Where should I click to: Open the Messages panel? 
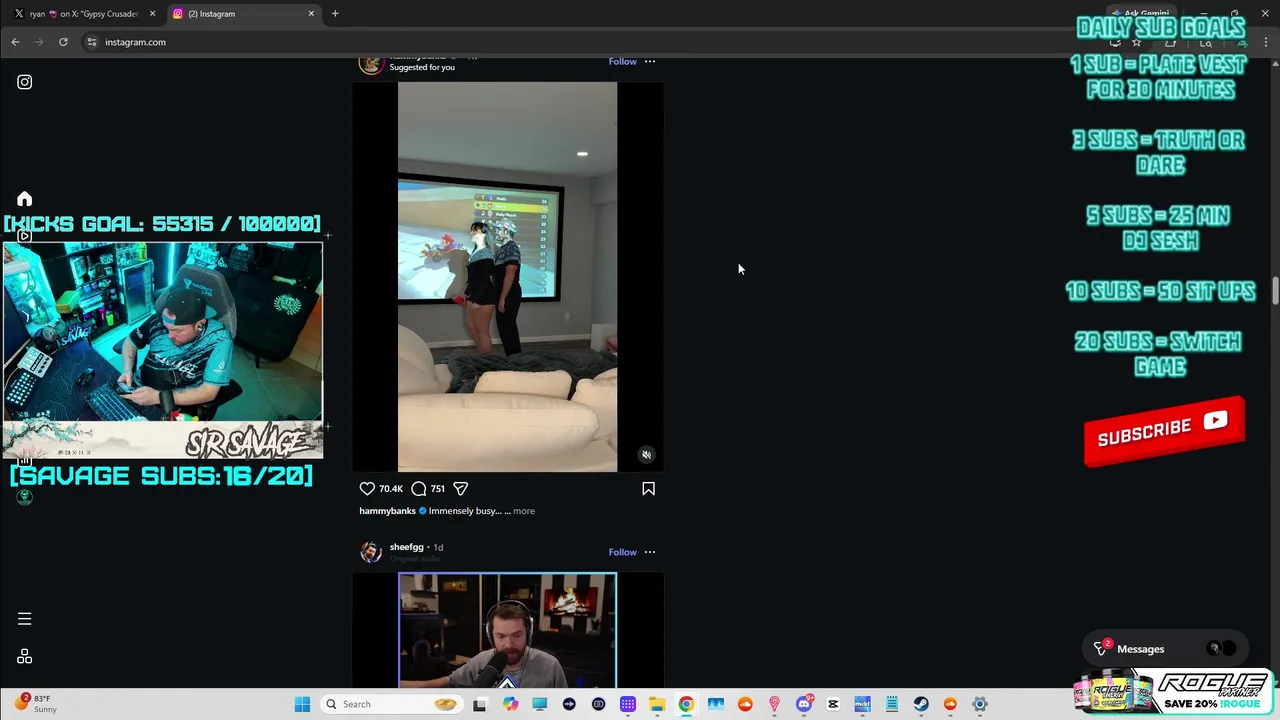pos(1164,649)
